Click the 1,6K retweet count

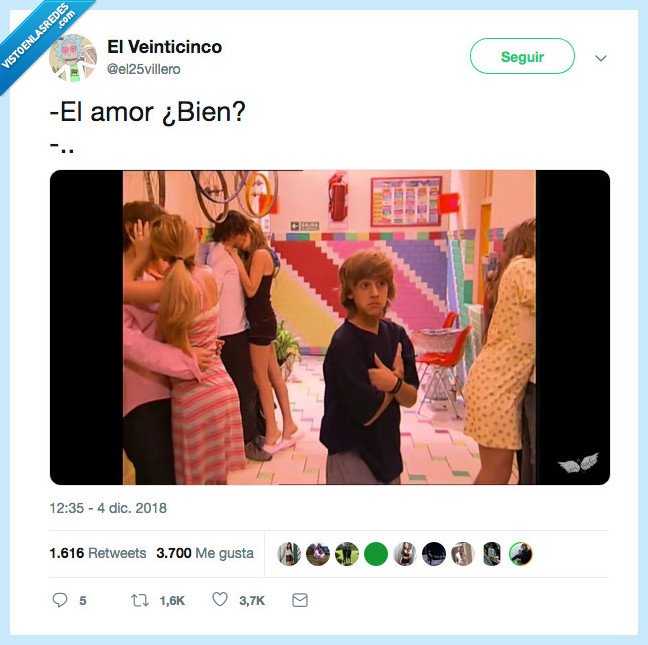pyautogui.click(x=172, y=600)
